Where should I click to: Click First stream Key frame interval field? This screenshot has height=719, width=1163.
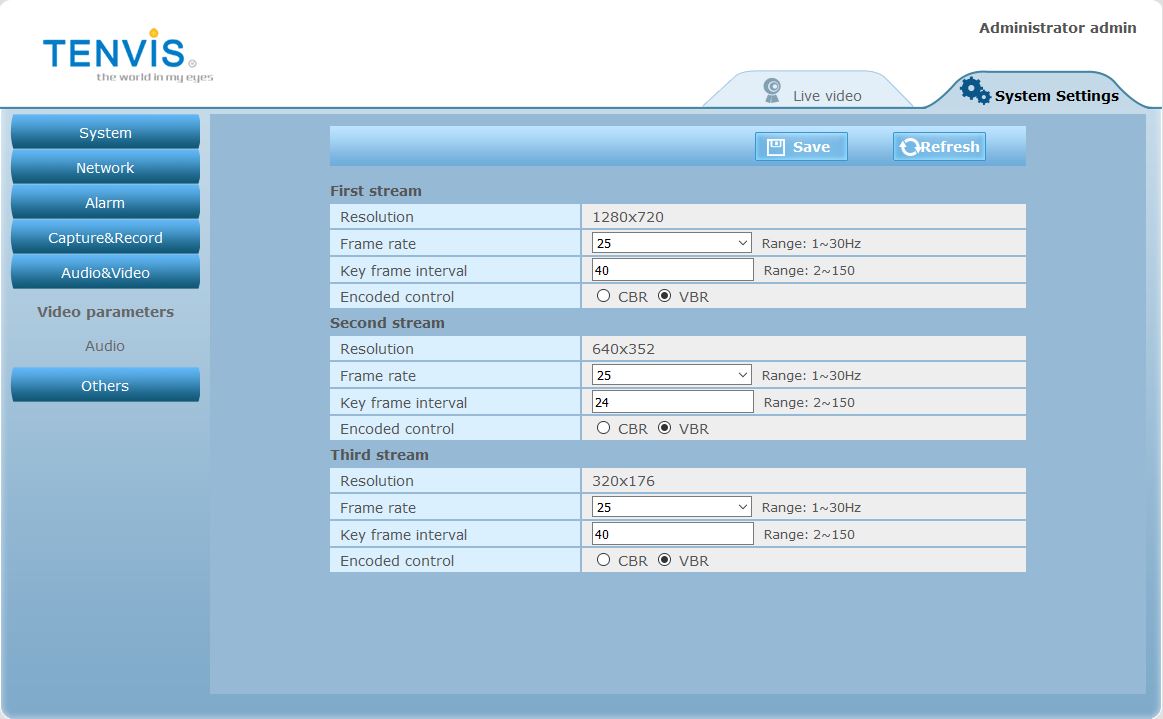click(672, 270)
